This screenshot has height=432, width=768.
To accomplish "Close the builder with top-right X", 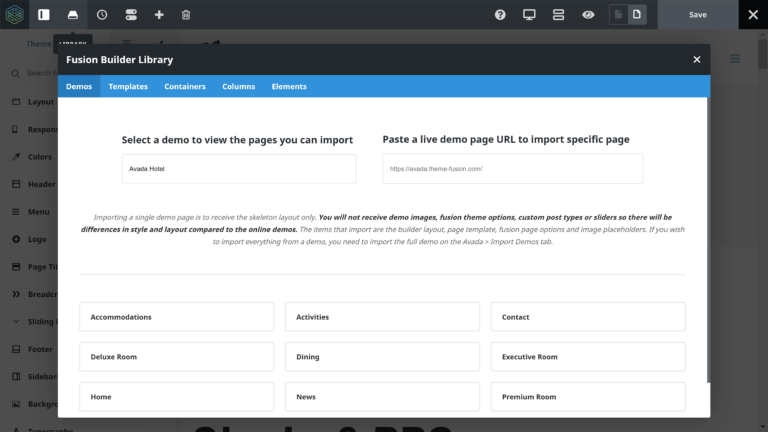I will [753, 15].
